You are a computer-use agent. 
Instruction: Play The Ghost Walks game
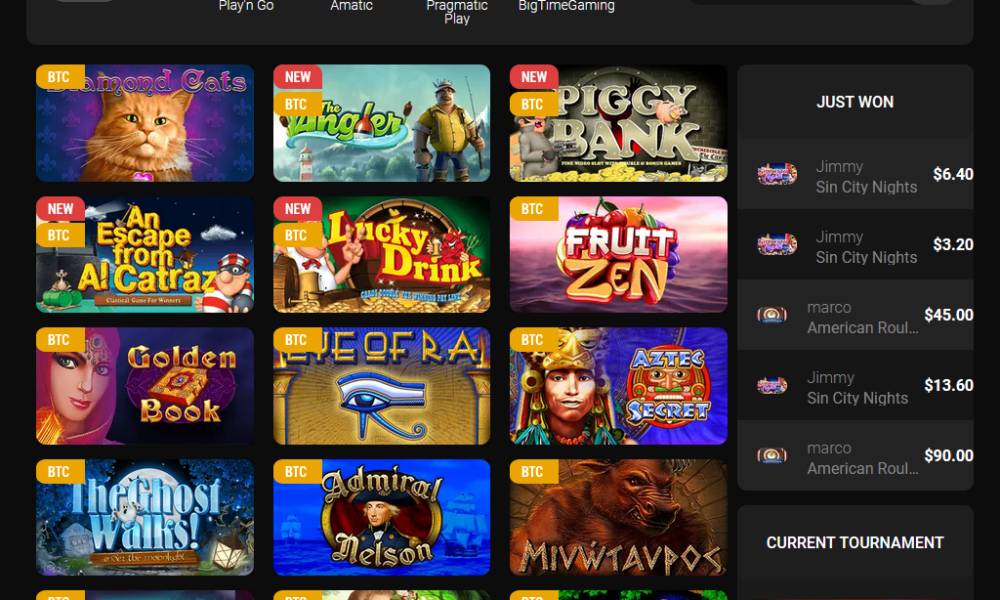coord(145,517)
